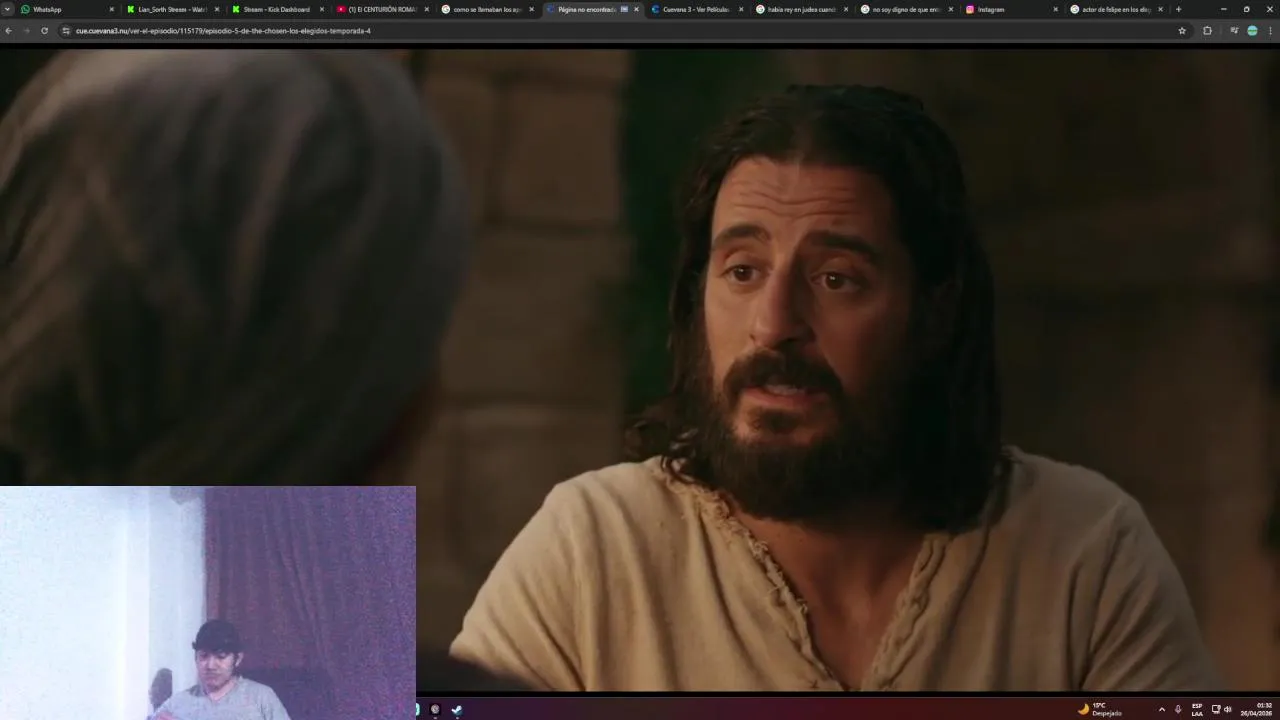Close the Stream - Kick Dashboard tab
1280x720 pixels.
(322, 9)
